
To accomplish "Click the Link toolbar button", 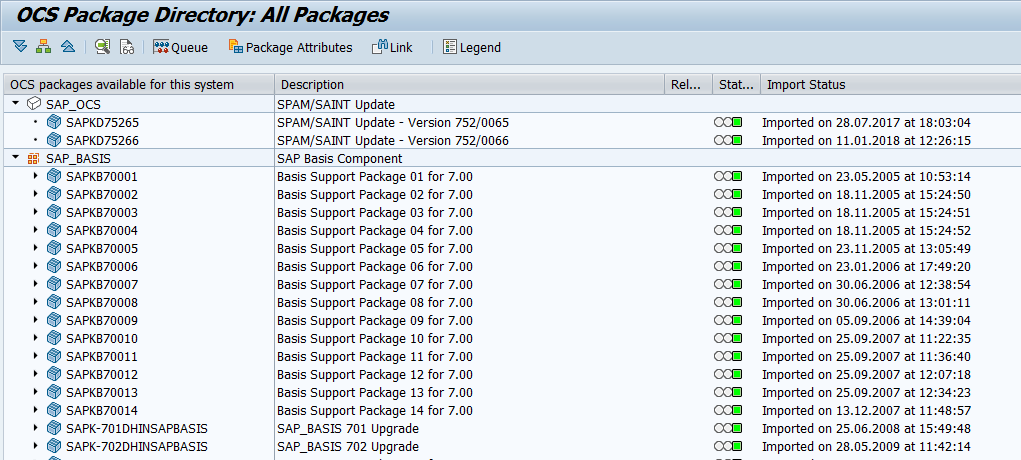I will pyautogui.click(x=392, y=48).
